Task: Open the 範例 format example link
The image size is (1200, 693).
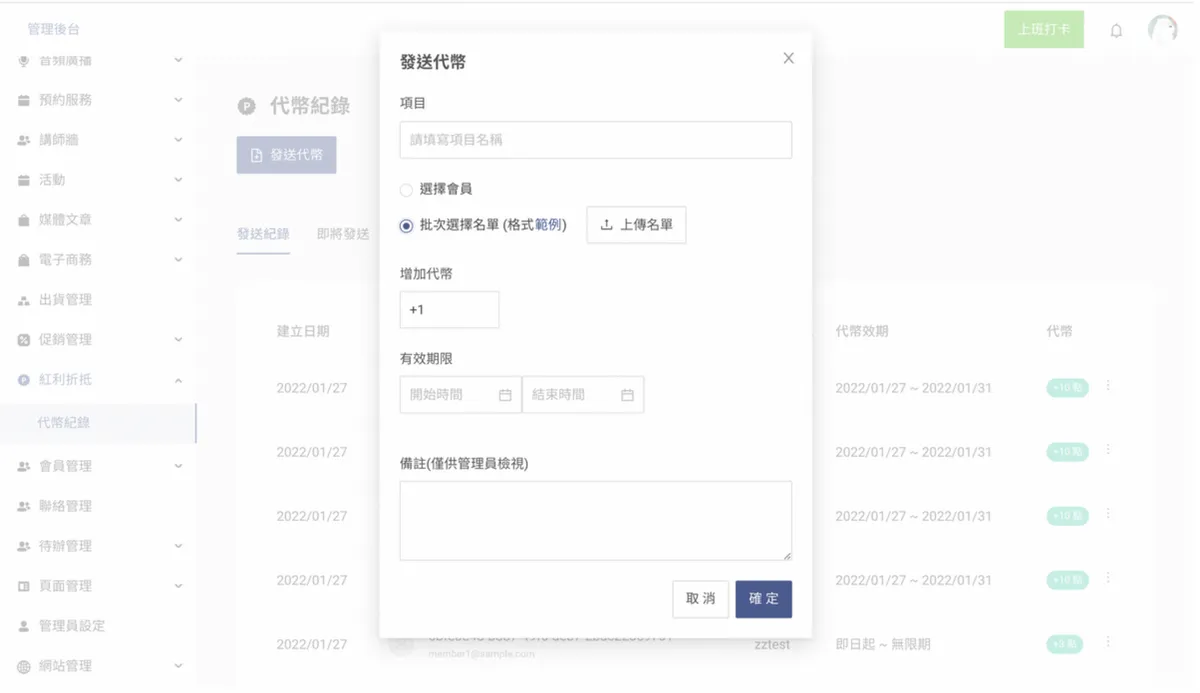Action: coord(548,225)
